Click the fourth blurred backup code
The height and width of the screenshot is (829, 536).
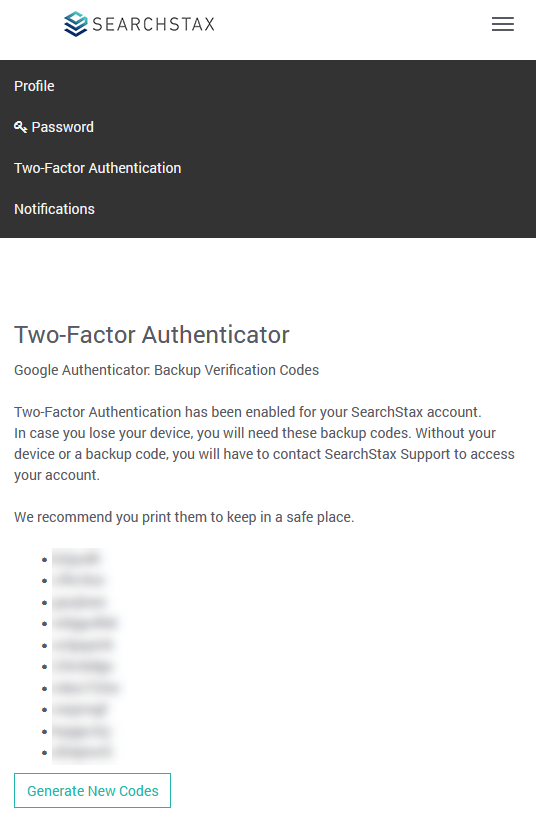(85, 623)
